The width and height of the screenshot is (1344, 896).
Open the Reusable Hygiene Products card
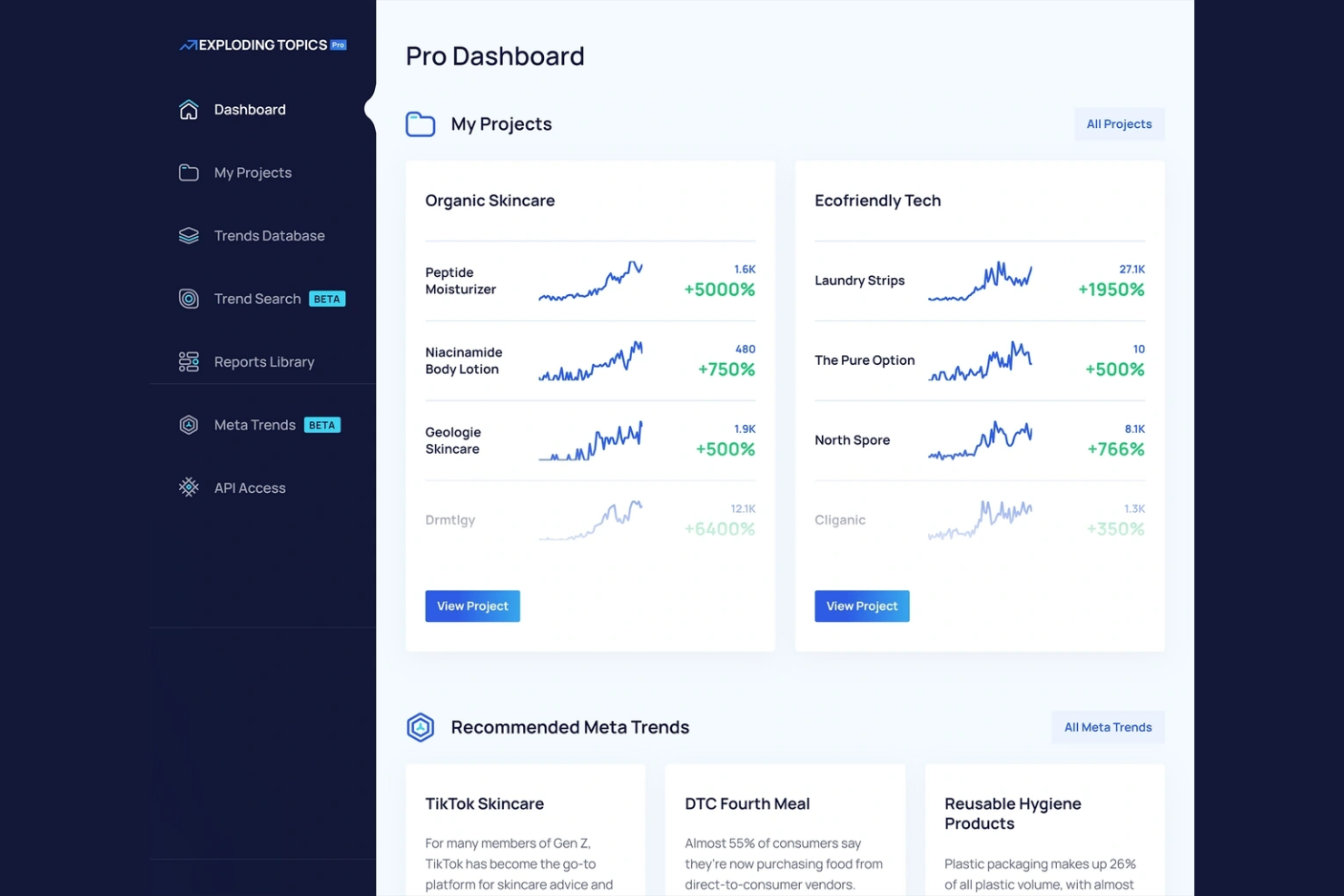[x=1044, y=830]
